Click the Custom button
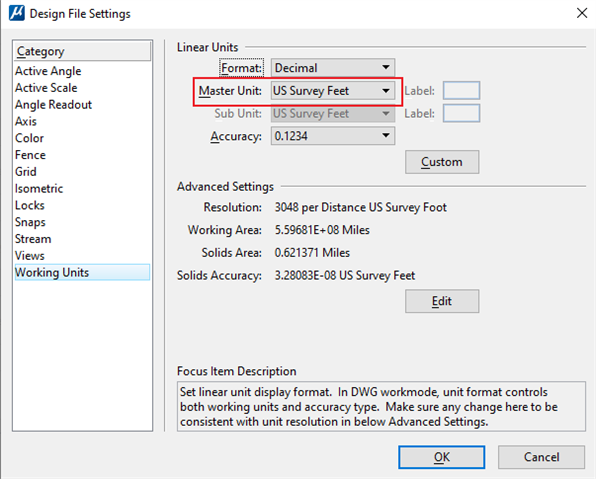596x479 pixels. pos(442,162)
